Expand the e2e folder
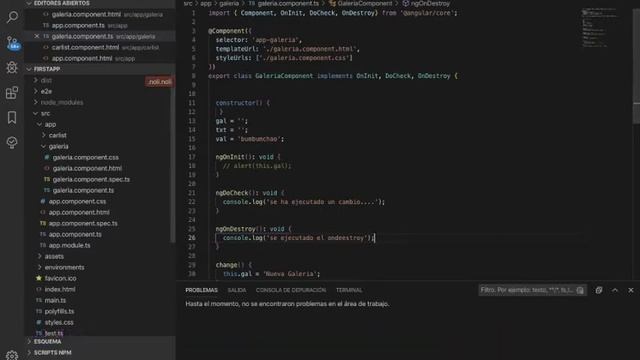The width and height of the screenshot is (640, 360). 46,91
